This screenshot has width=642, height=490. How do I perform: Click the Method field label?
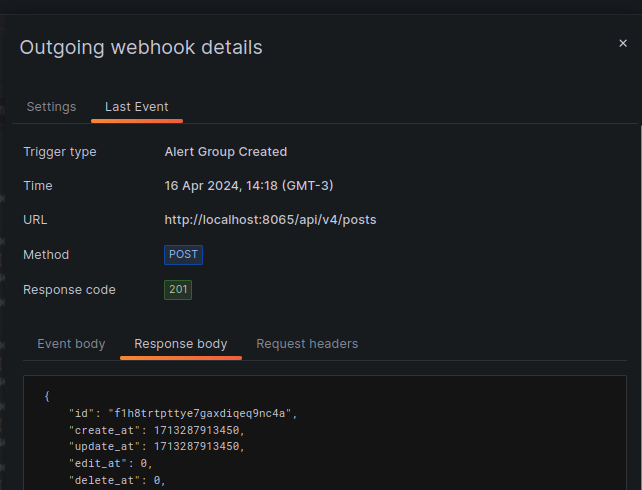(46, 255)
